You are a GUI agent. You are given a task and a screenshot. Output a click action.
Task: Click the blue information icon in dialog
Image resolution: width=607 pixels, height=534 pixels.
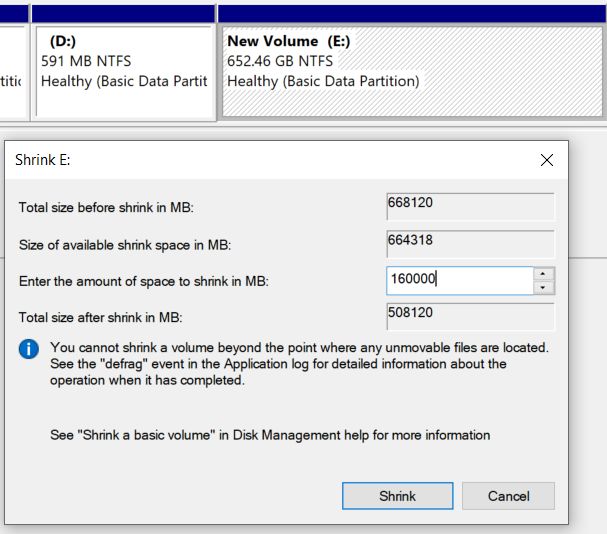pyautogui.click(x=29, y=349)
